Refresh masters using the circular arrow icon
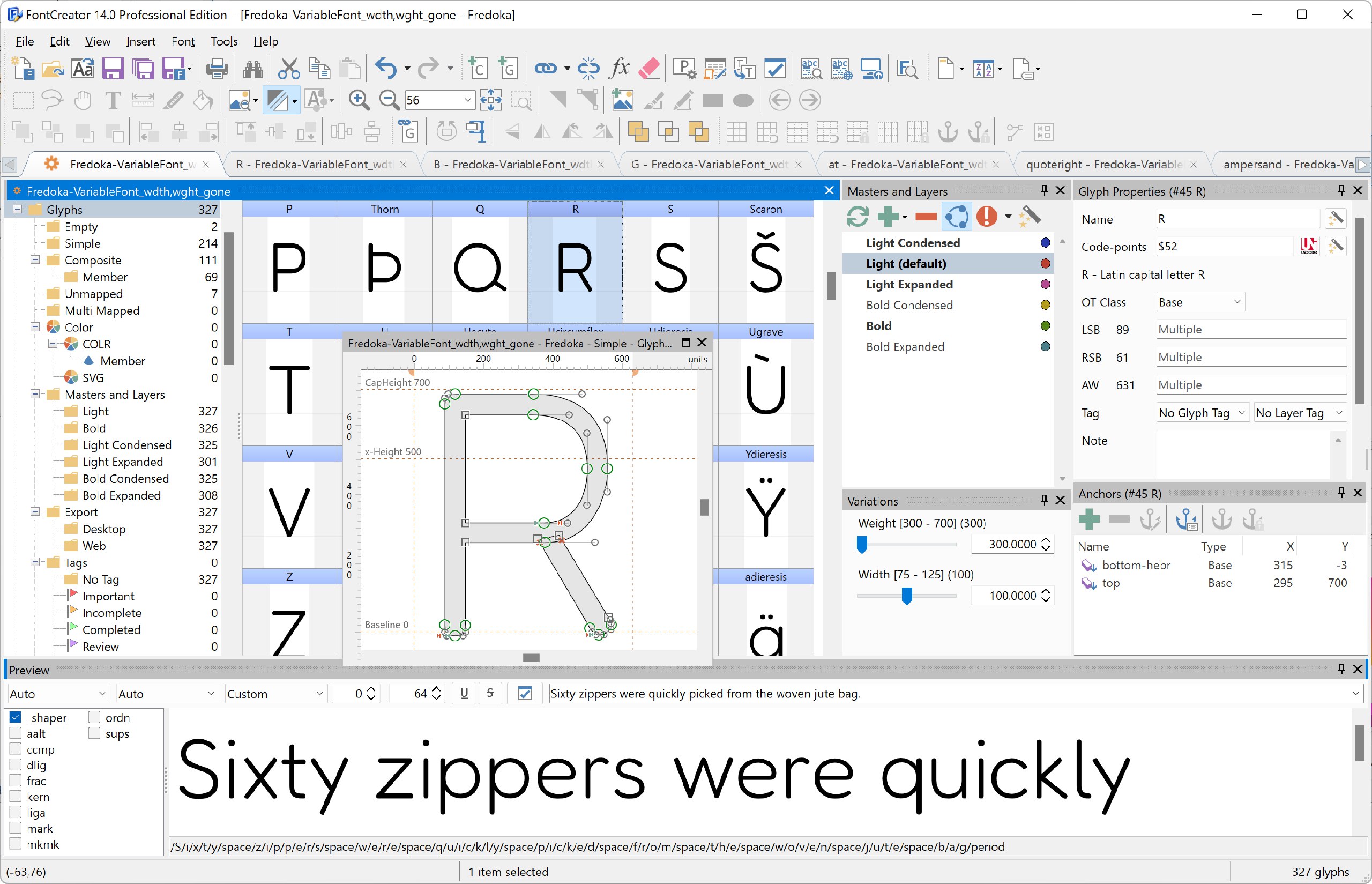Screen dimensions: 1372x884 coord(857,217)
